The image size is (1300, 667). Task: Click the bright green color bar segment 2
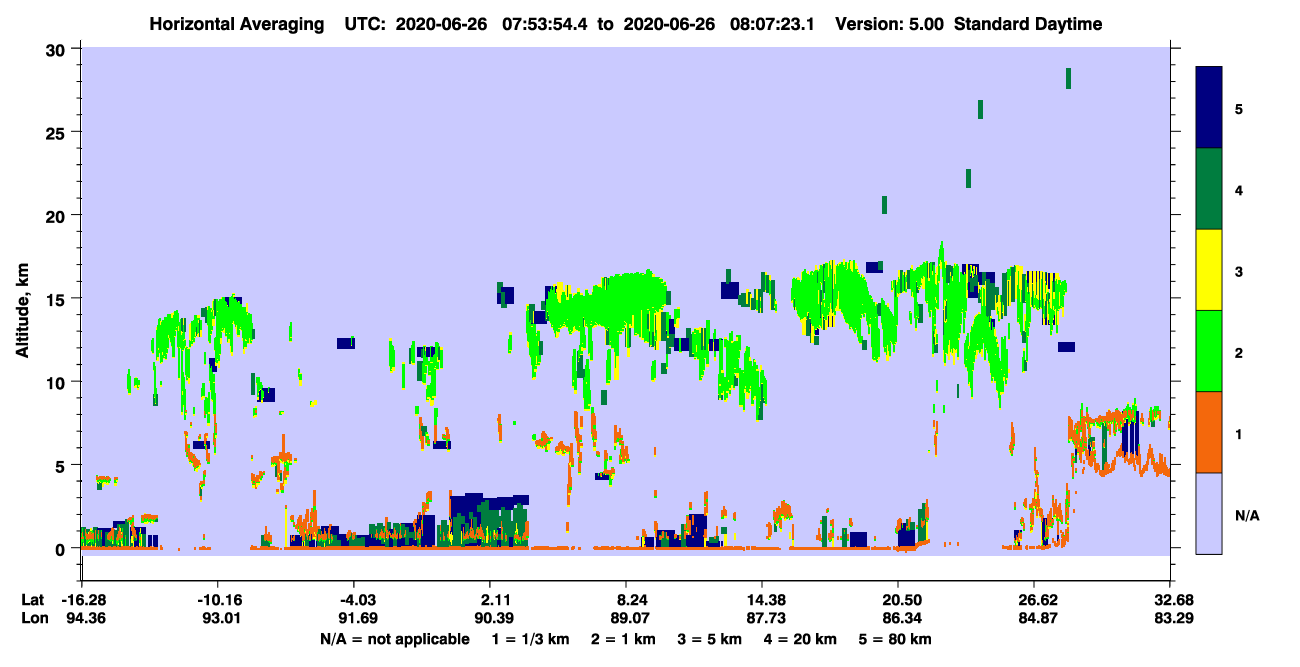click(x=1209, y=351)
